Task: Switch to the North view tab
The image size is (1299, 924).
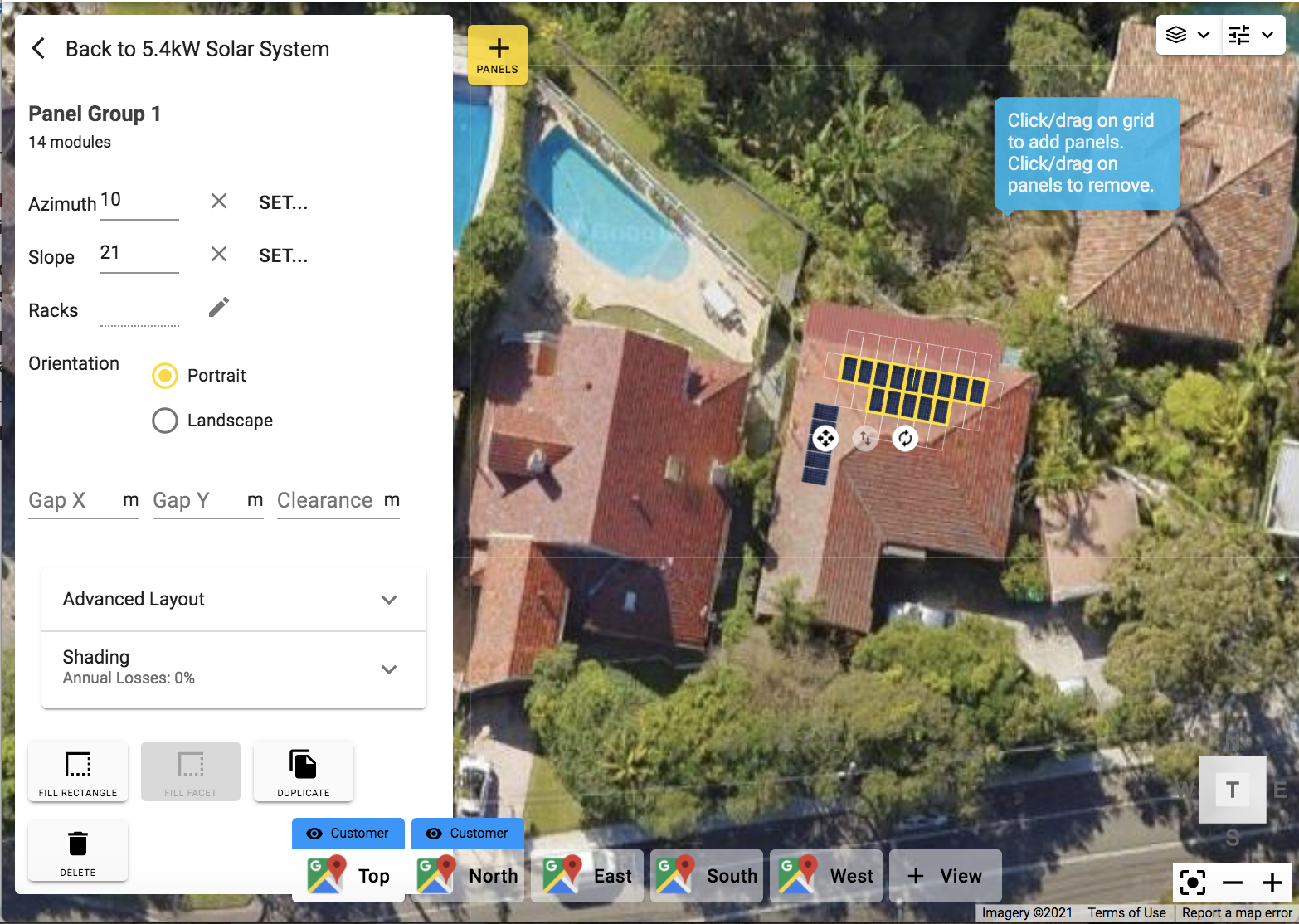Action: (468, 876)
